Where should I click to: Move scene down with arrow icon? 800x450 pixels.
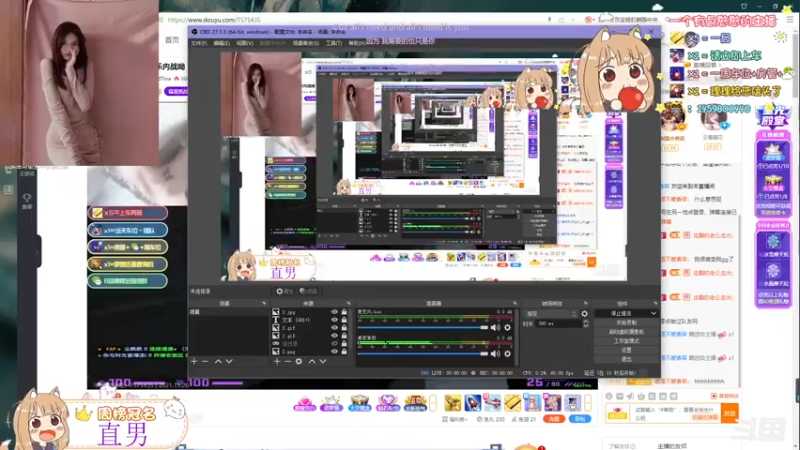(229, 361)
